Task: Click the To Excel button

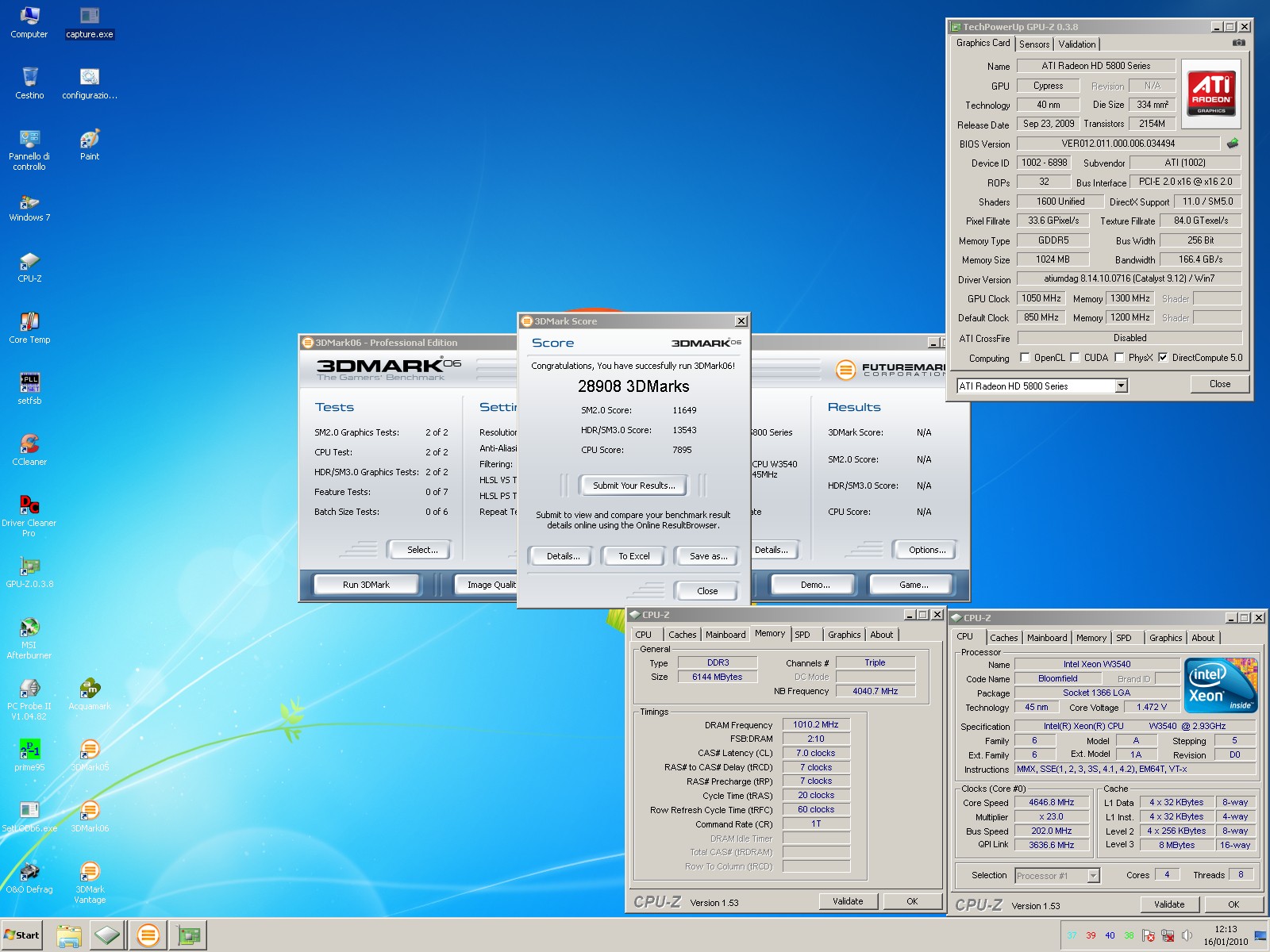Action: pos(634,556)
